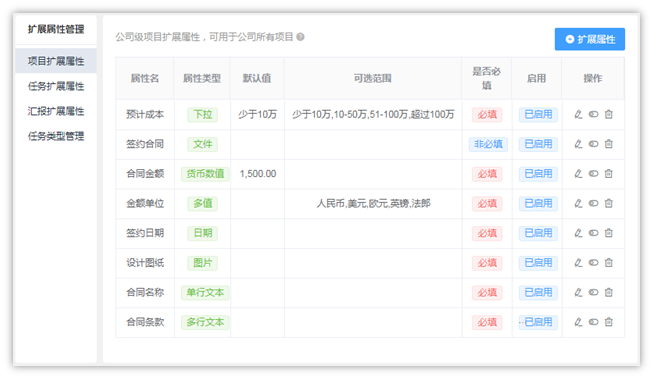Viewport: 653px width, 379px height.
Task: Click the 设计图纸 attribute name
Action: (145, 263)
